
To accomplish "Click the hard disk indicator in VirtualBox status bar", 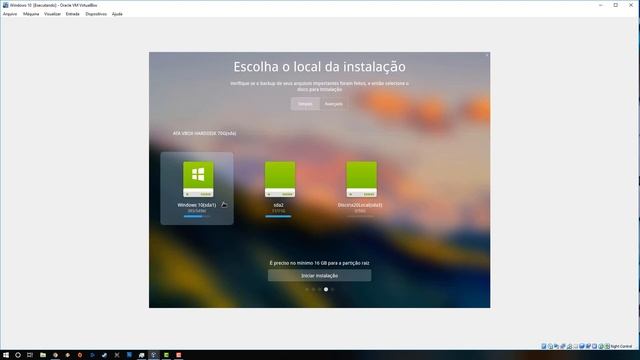I will (544, 346).
